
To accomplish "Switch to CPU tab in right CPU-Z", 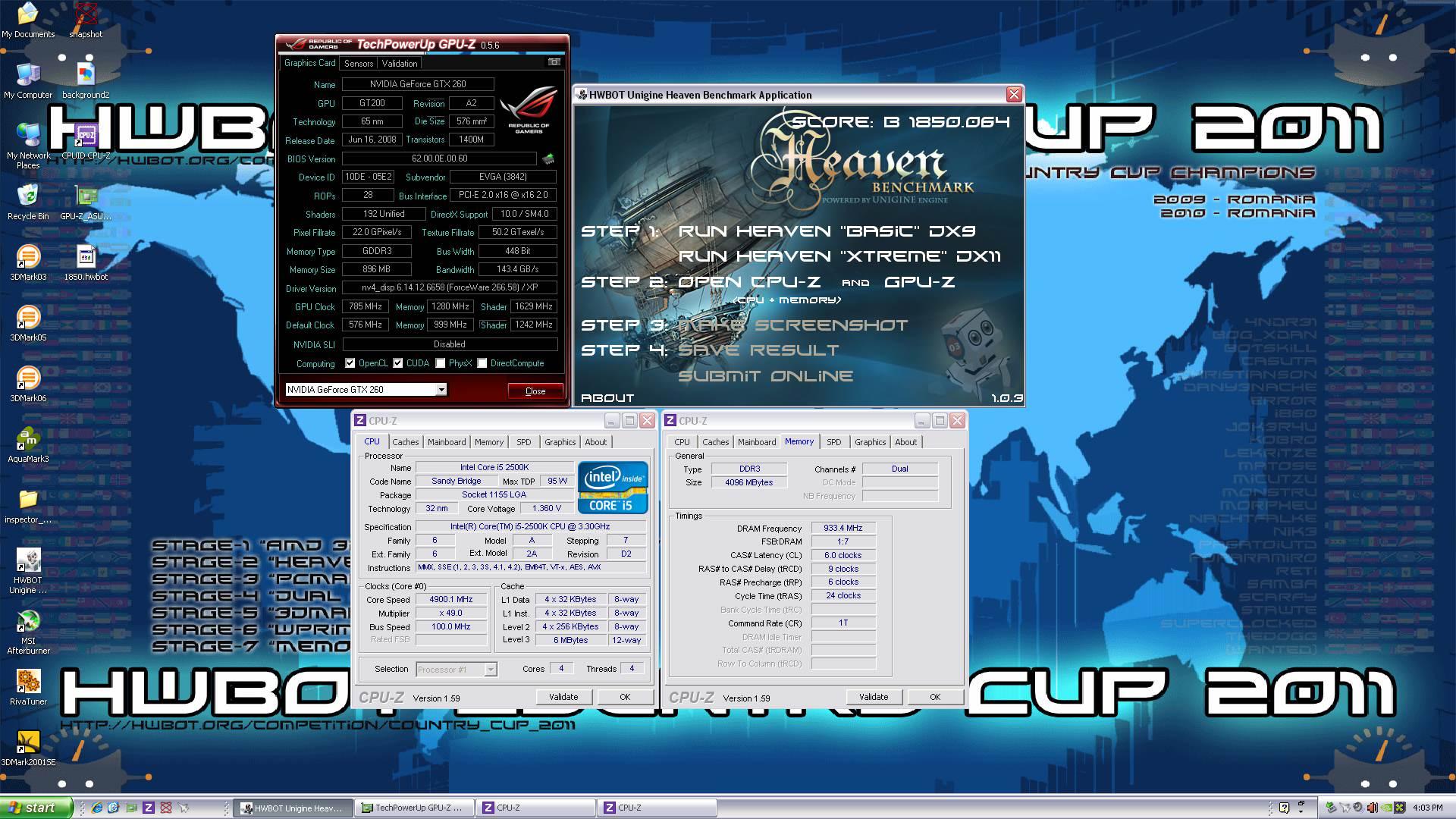I will click(x=682, y=442).
